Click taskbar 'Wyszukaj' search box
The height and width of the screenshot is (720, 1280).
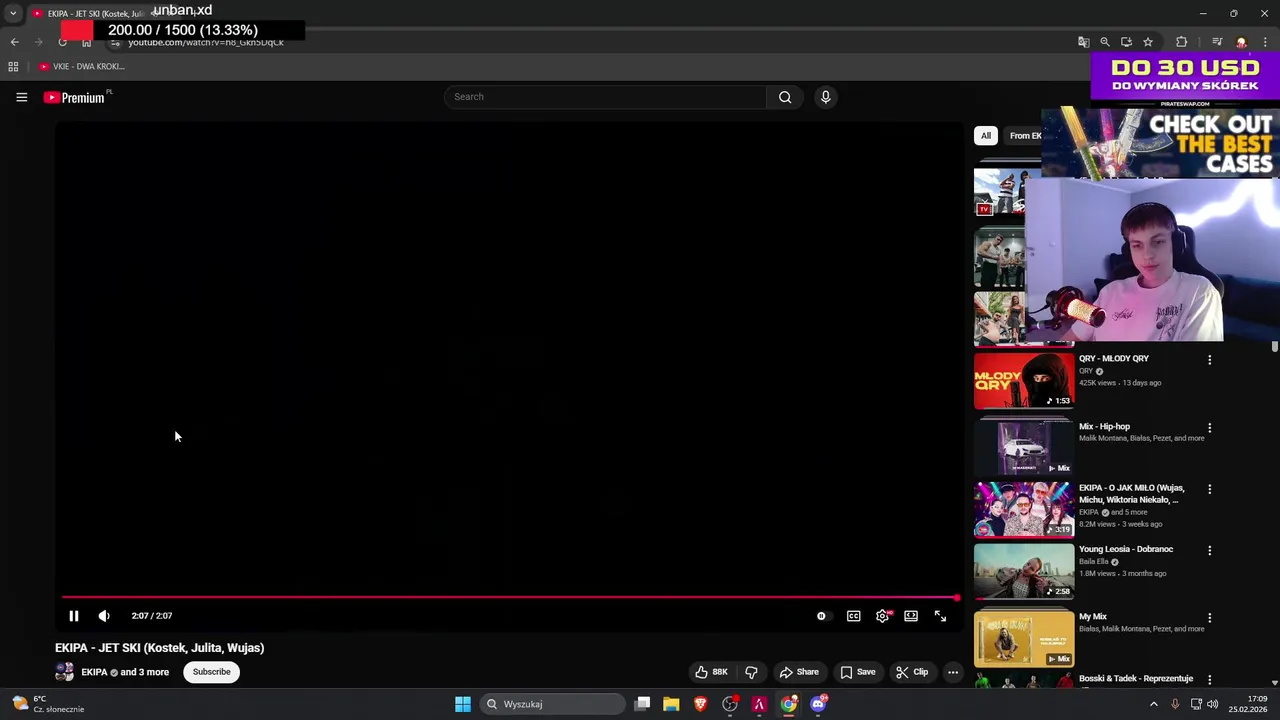tap(553, 704)
